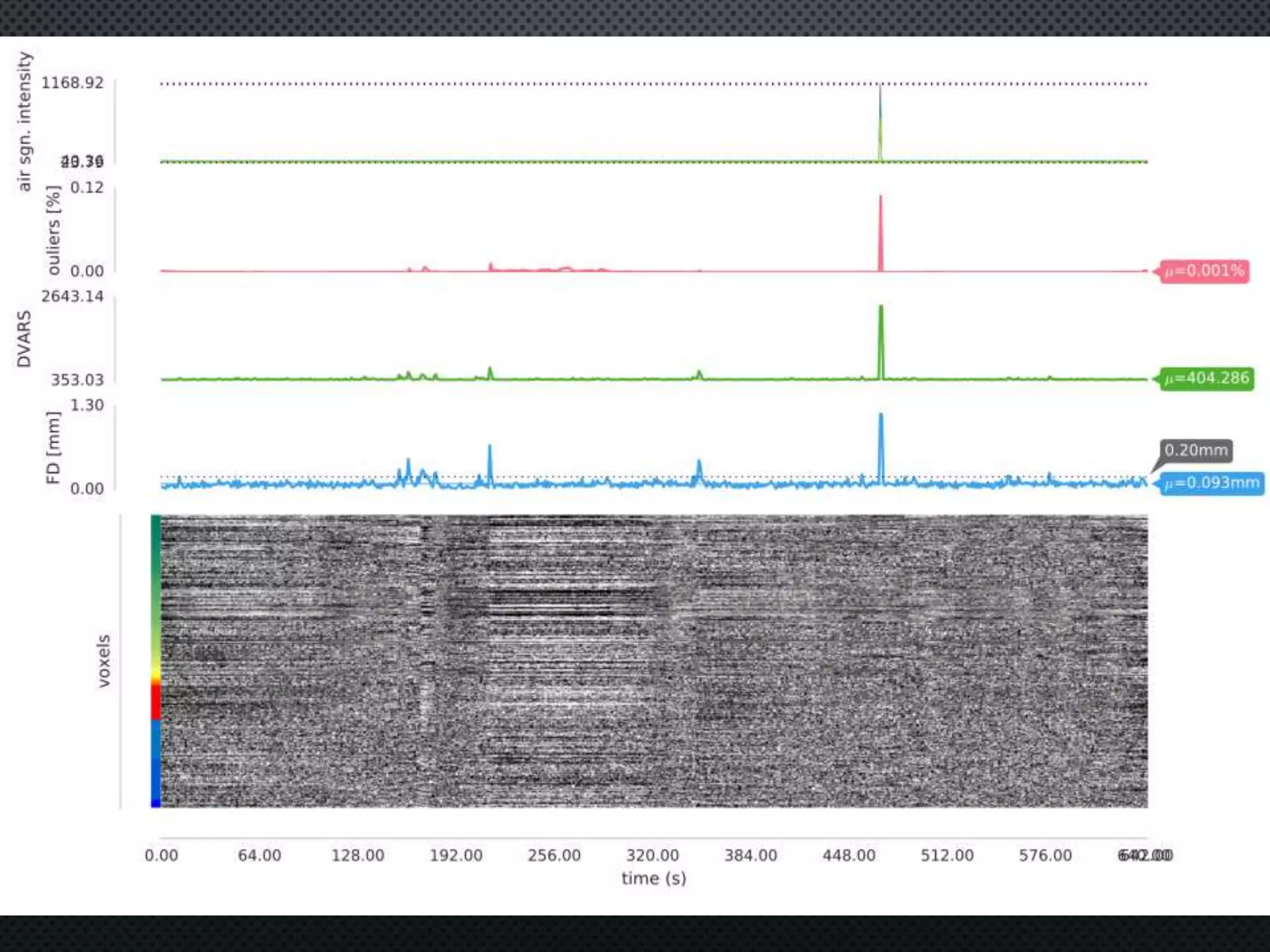The width and height of the screenshot is (1270, 952).
Task: Click the time (s) axis title
Action: 654,878
